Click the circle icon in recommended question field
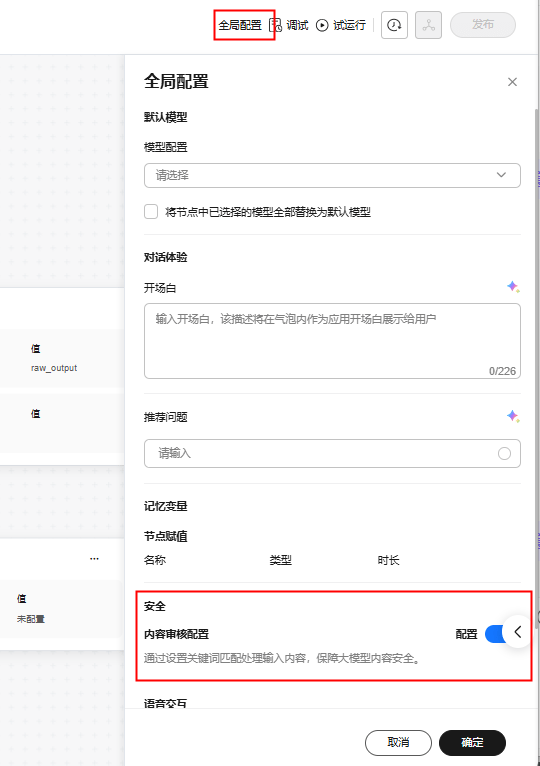This screenshot has height=766, width=540. tap(504, 453)
